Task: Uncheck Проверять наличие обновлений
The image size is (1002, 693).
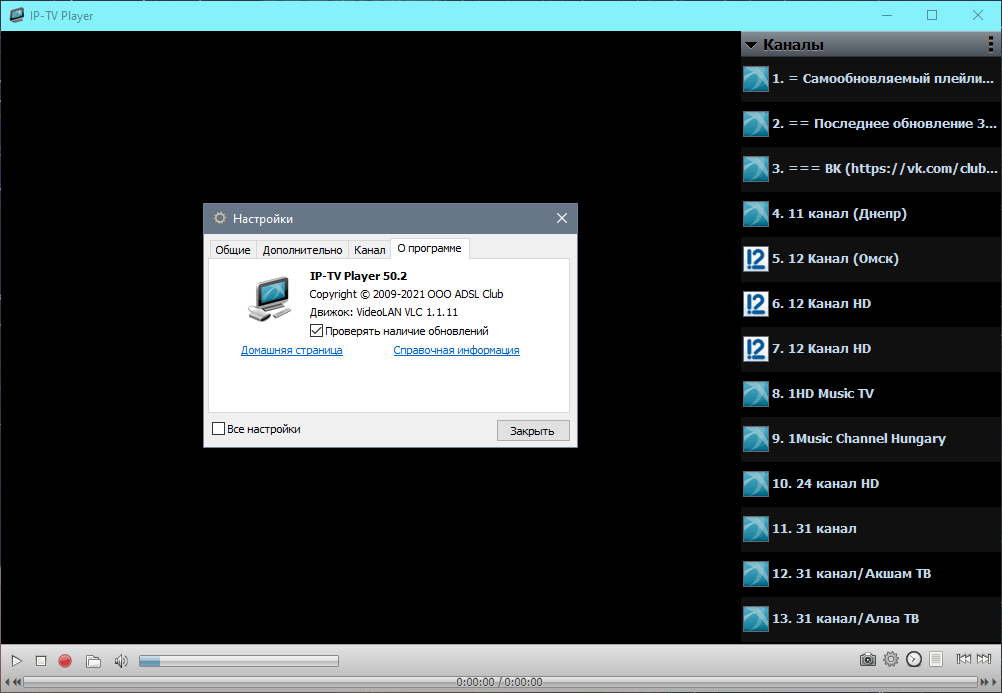Action: click(x=316, y=331)
